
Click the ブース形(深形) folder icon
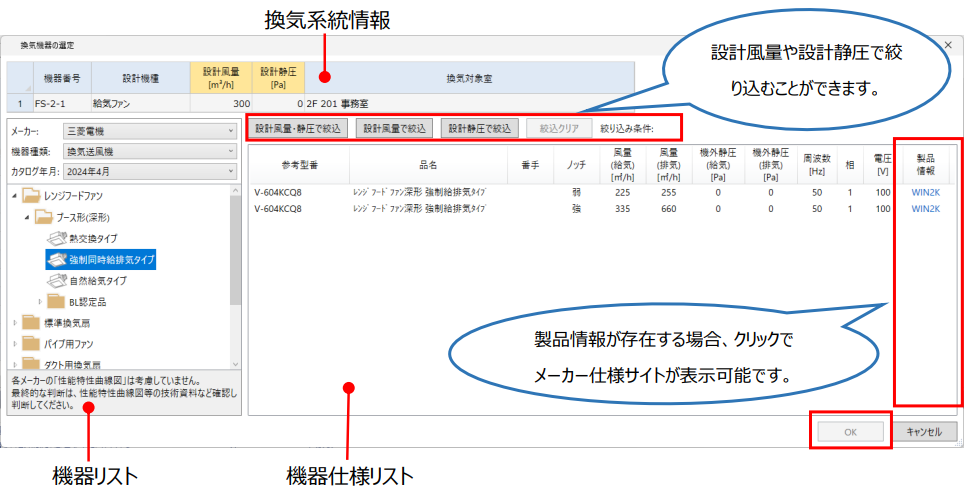point(46,217)
